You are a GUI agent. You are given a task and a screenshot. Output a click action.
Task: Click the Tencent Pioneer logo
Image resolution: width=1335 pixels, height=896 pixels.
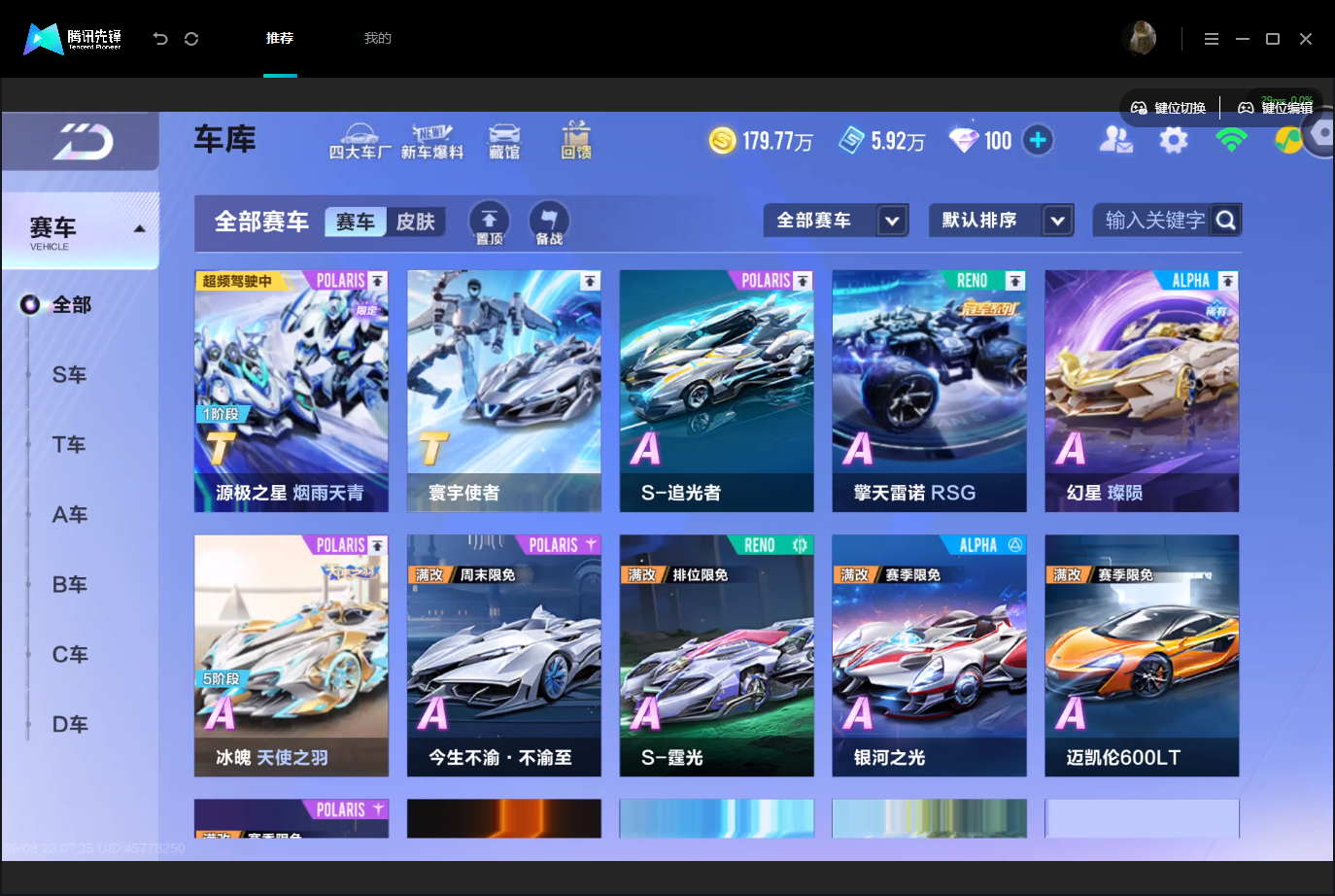[x=73, y=39]
